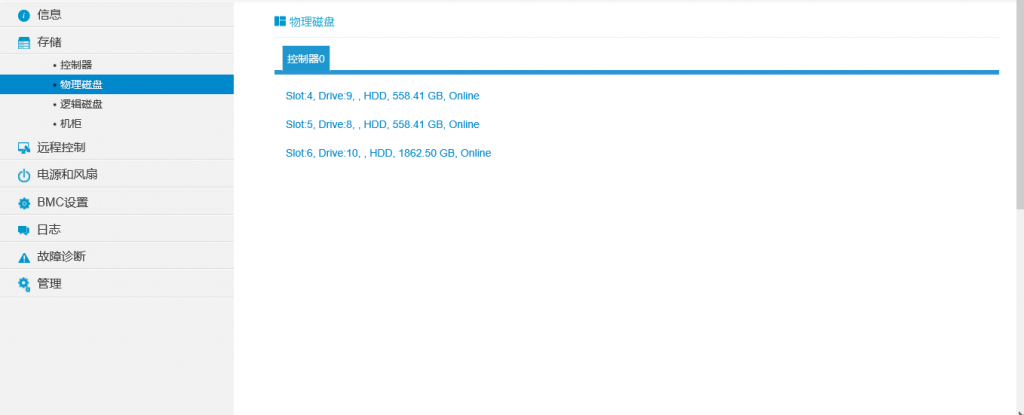Click the 管理 gears icon
The height and width of the screenshot is (415, 1024).
(24, 284)
